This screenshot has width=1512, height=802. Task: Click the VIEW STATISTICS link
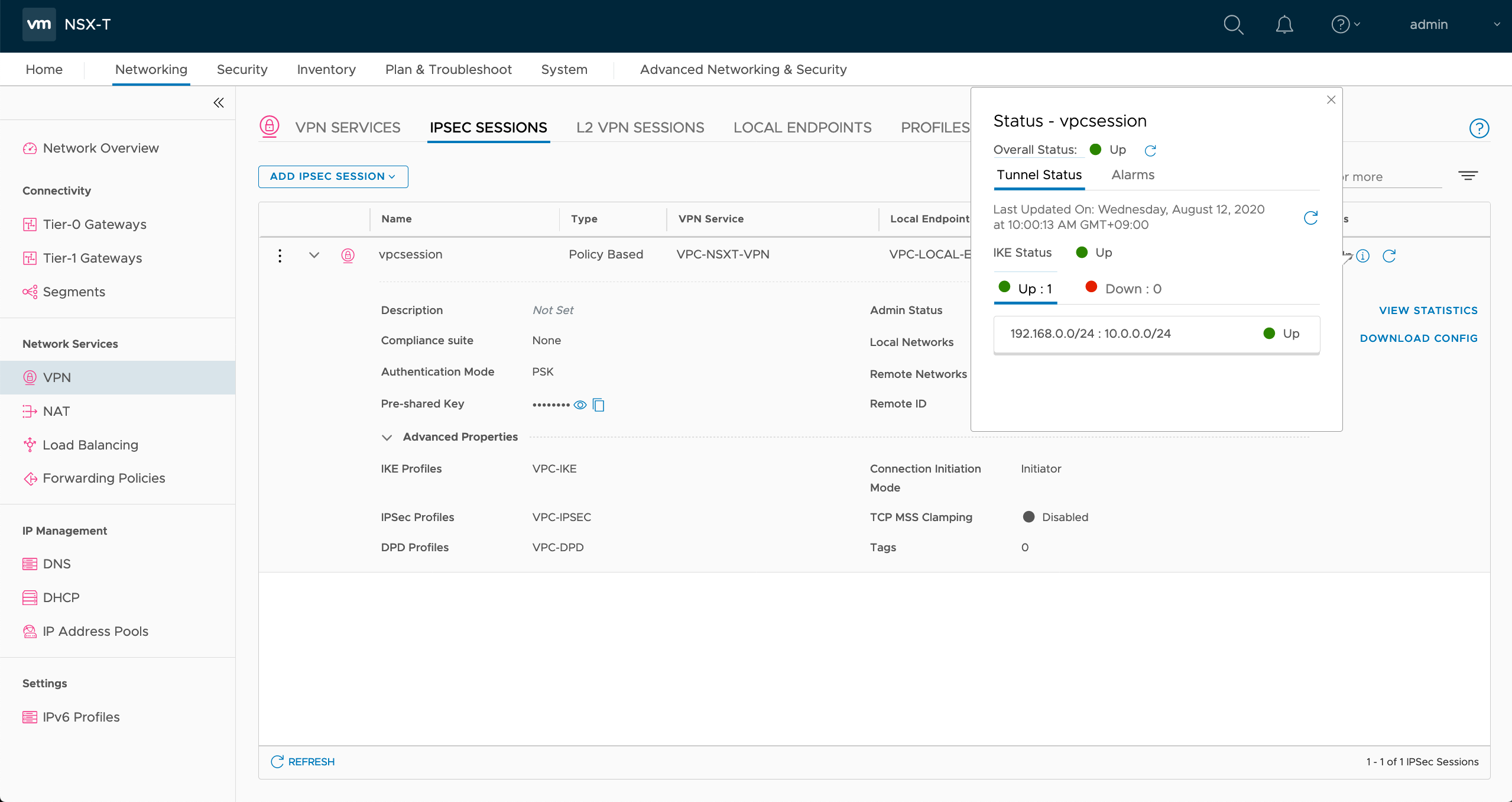click(x=1428, y=311)
